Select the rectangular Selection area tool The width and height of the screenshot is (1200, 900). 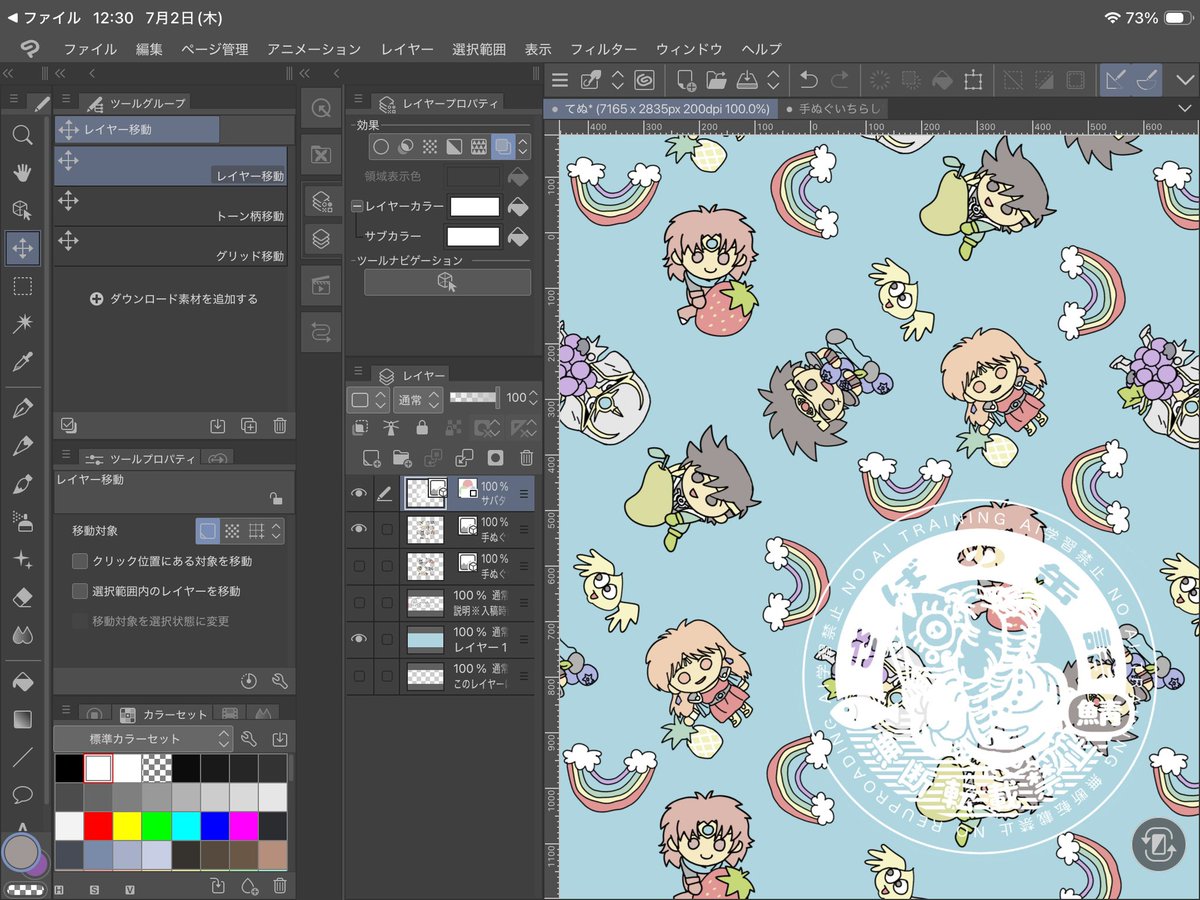pos(22,286)
